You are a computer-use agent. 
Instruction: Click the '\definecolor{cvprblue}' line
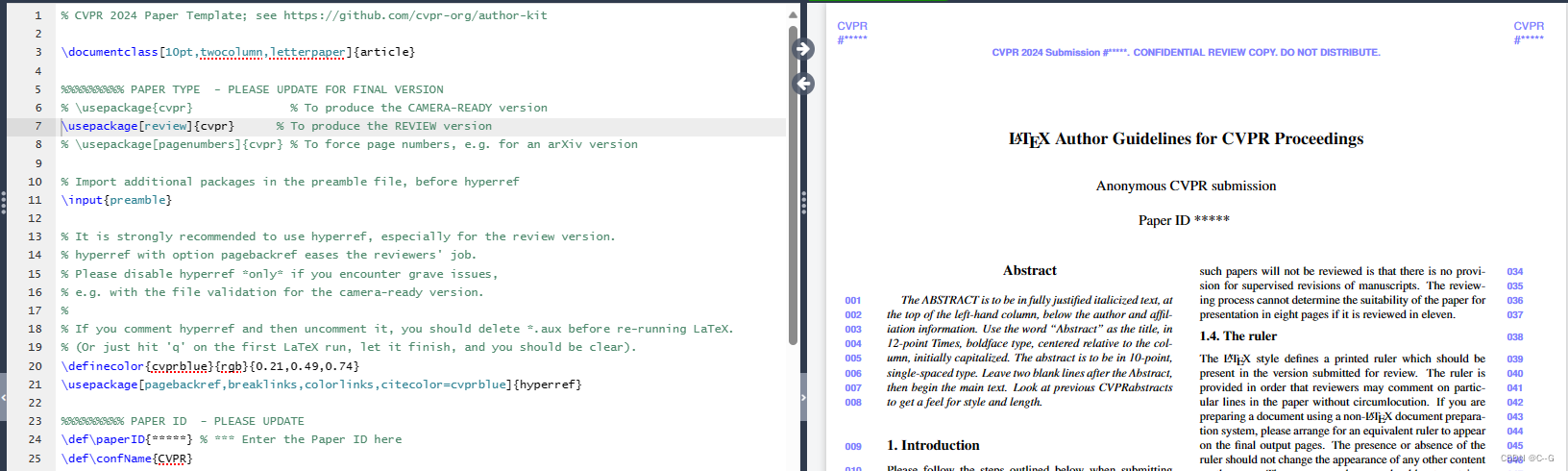pyautogui.click(x=210, y=366)
